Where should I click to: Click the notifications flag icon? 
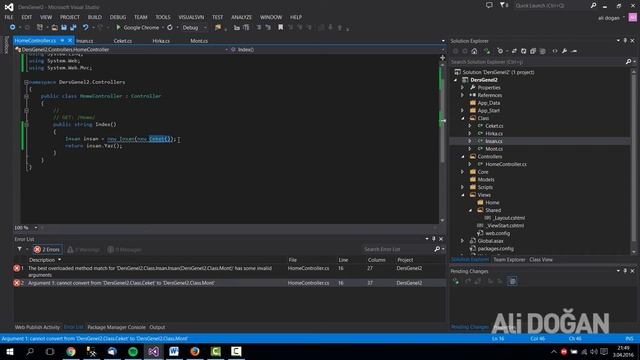(x=503, y=5)
